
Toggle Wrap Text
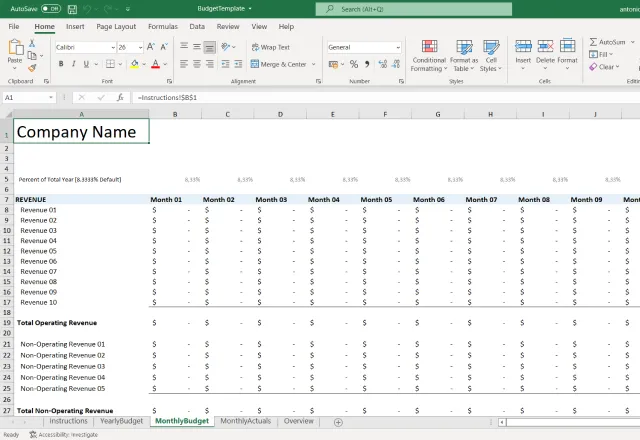coord(271,47)
